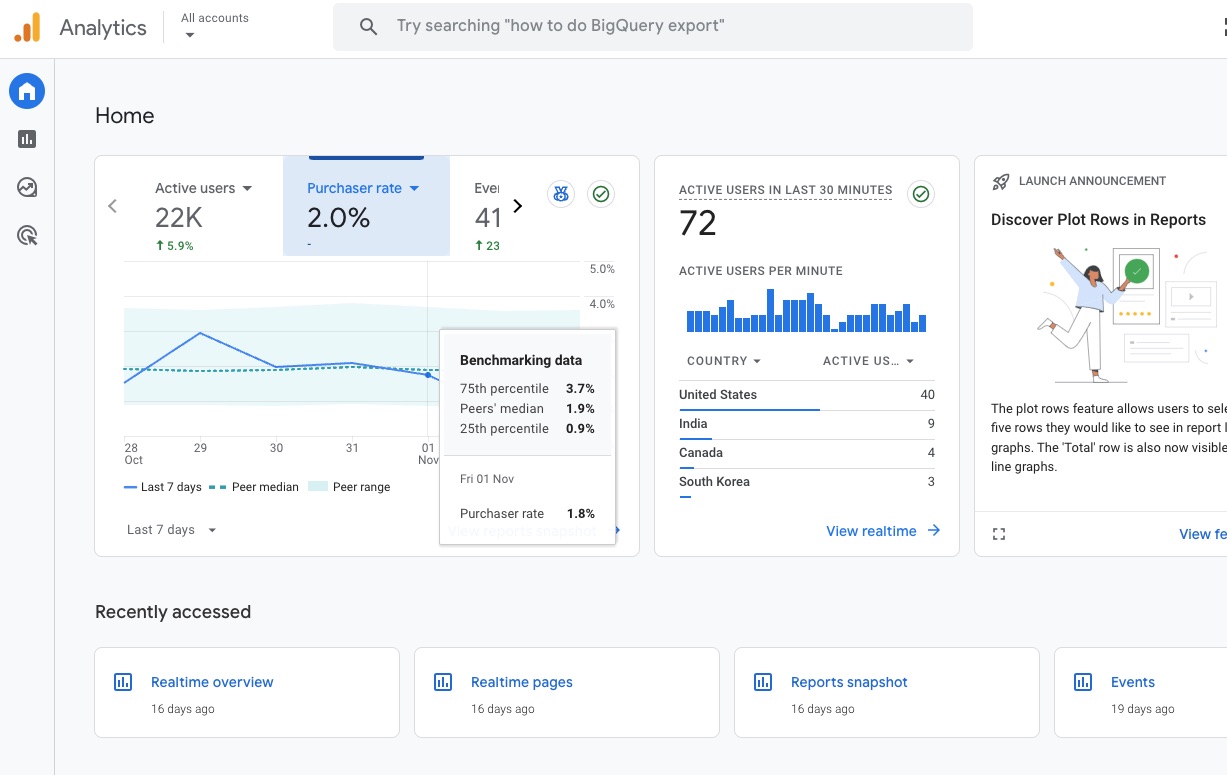Click the United States country row
This screenshot has width=1227, height=775.
pos(807,395)
